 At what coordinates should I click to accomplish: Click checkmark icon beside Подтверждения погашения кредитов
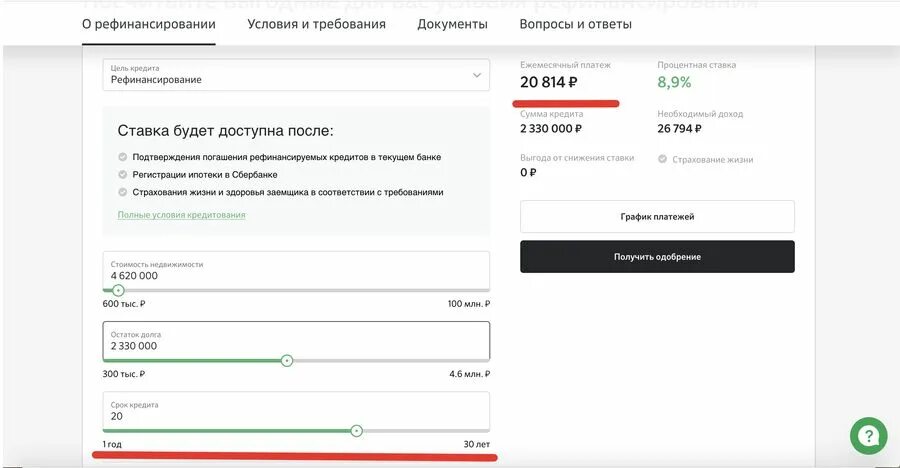[122, 157]
